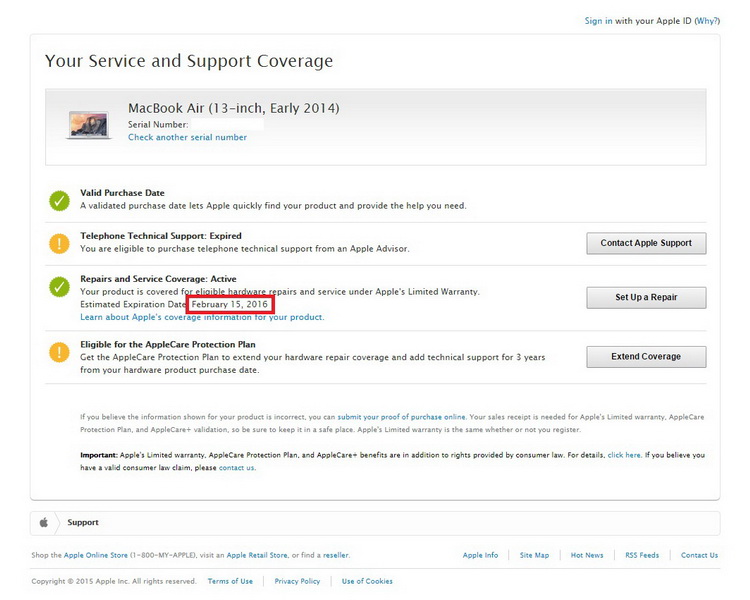The image size is (750, 600).
Task: Open the Why? link beside Apple ID
Action: pyautogui.click(x=706, y=21)
